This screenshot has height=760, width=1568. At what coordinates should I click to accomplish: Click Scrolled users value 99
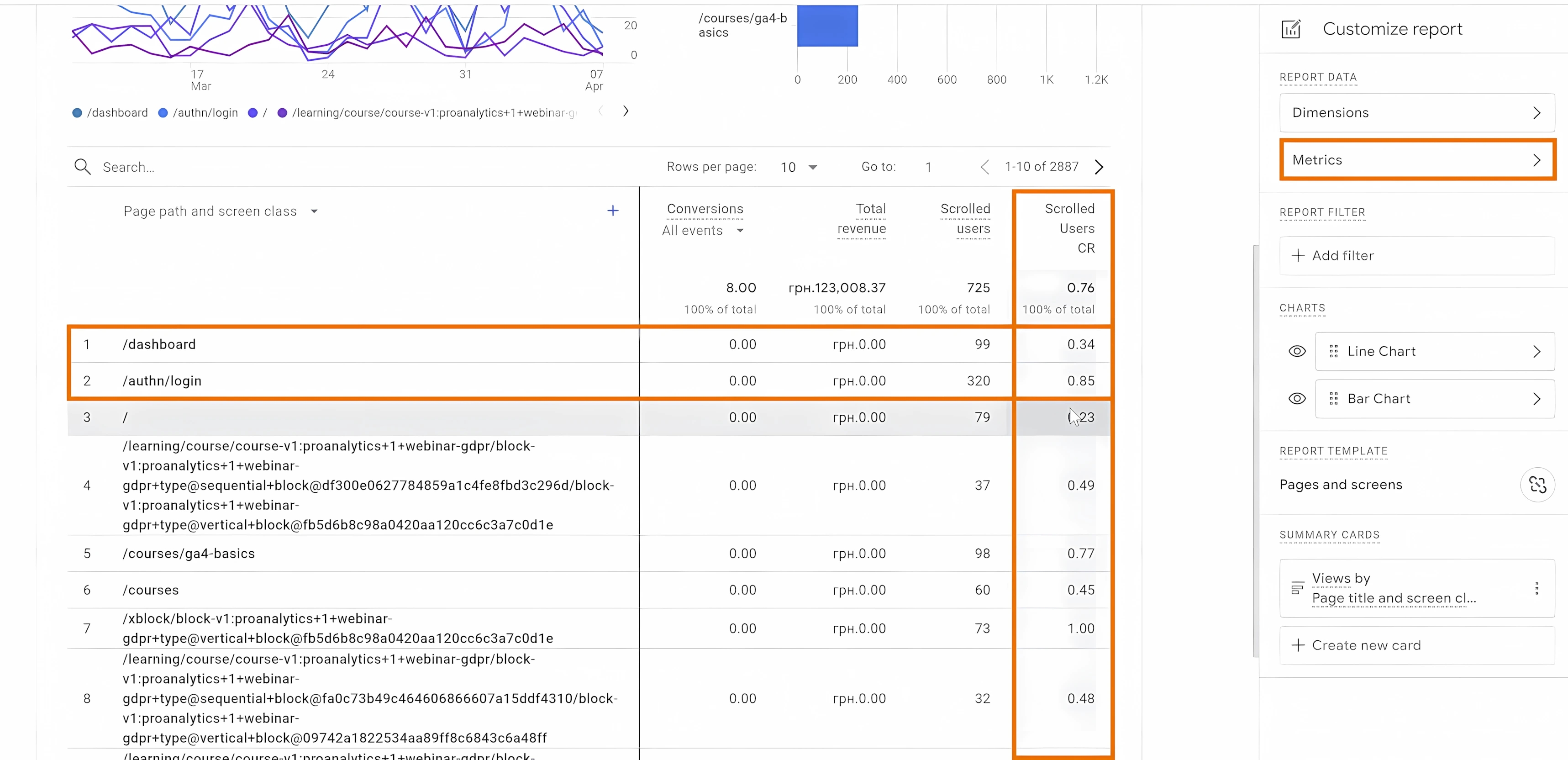[982, 345]
